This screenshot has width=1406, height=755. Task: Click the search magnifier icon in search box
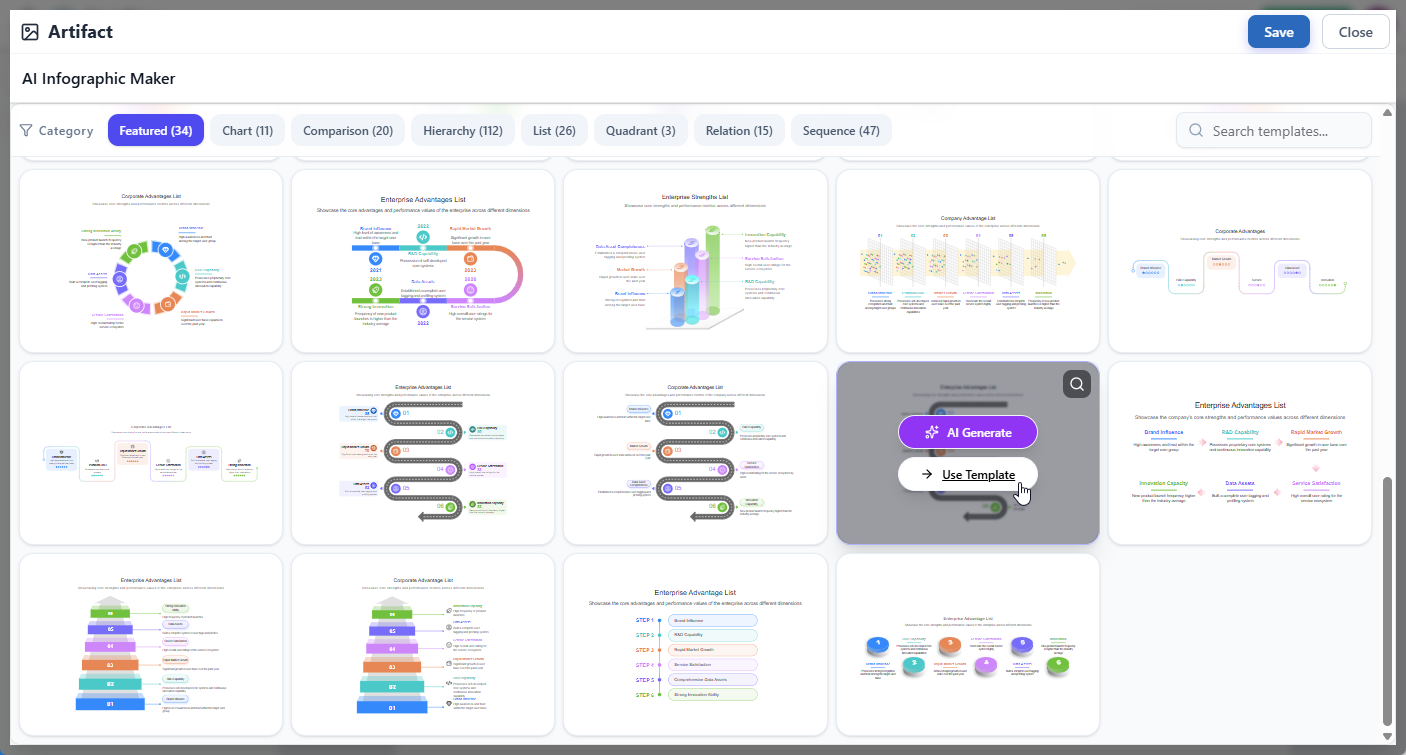tap(1195, 130)
